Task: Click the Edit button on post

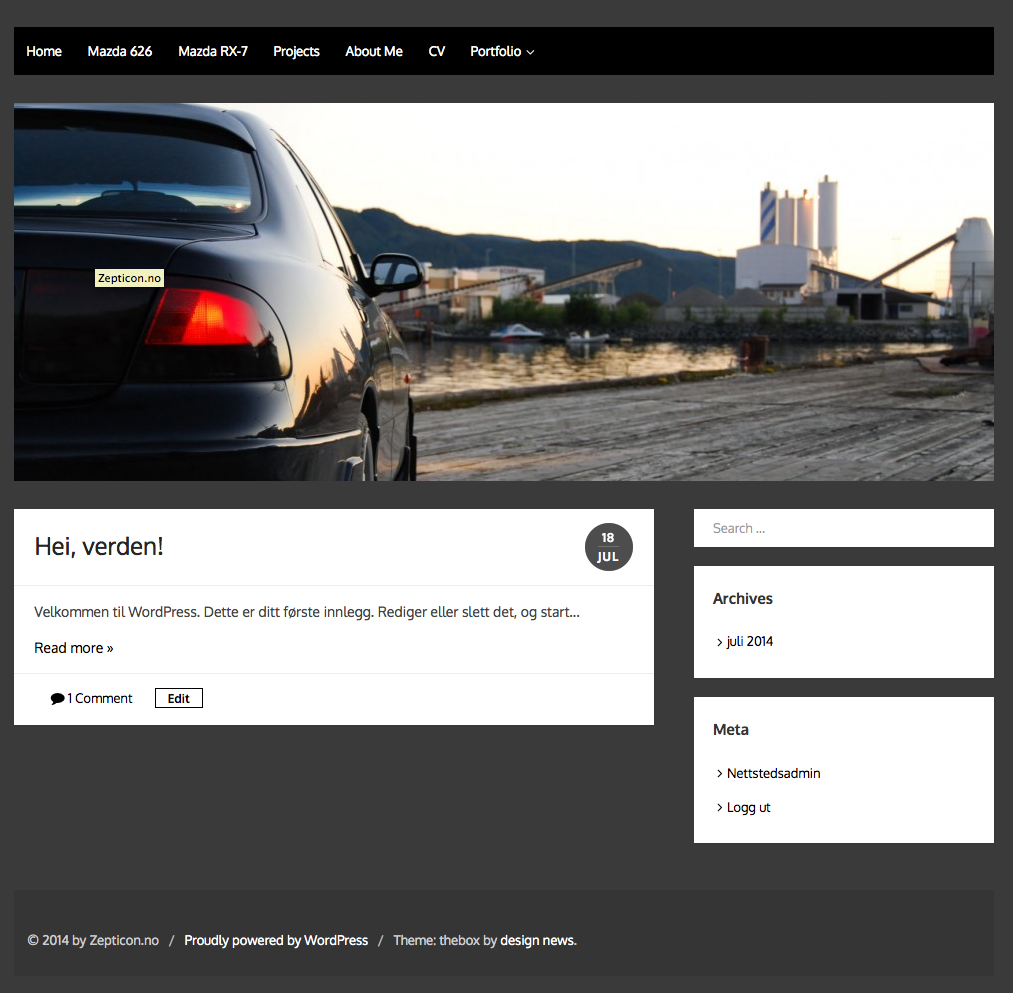Action: pos(178,698)
